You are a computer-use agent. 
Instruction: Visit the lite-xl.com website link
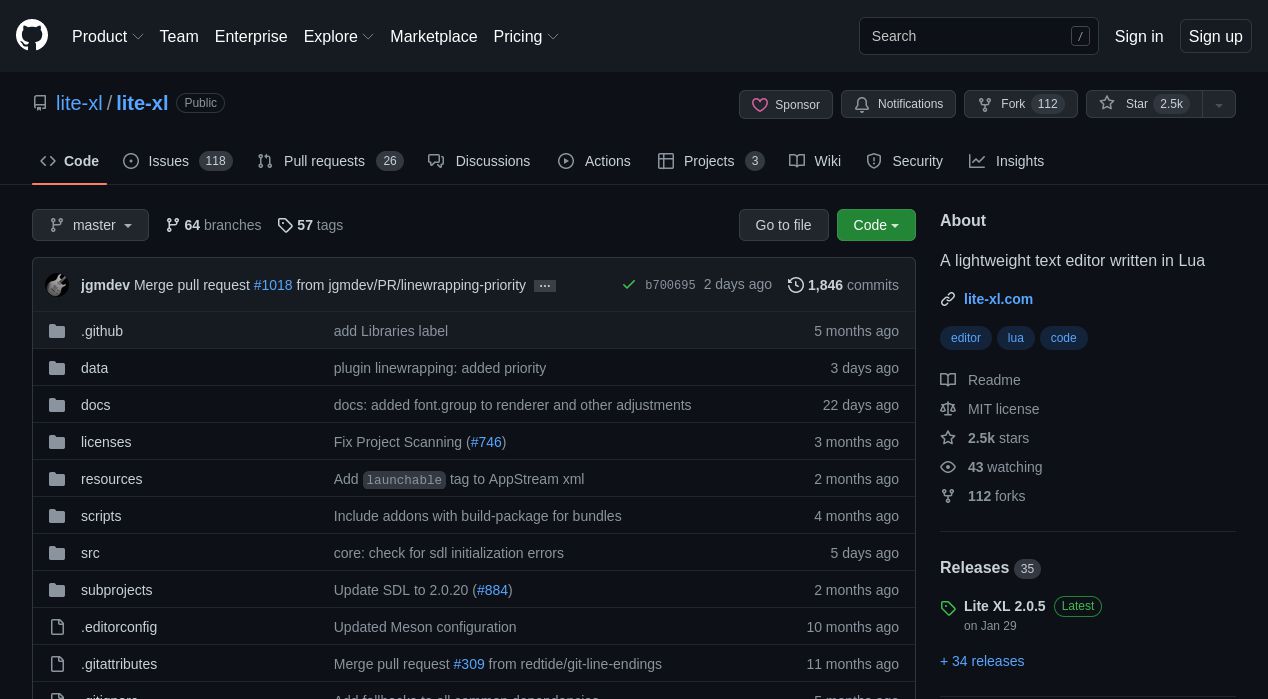[x=998, y=299]
